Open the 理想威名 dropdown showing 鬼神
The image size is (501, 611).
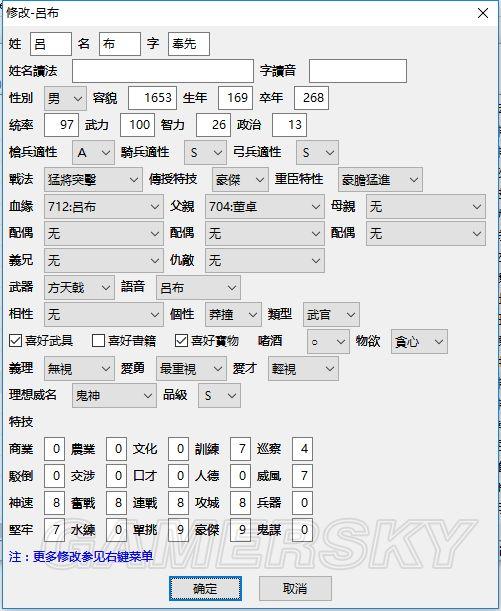tap(114, 396)
